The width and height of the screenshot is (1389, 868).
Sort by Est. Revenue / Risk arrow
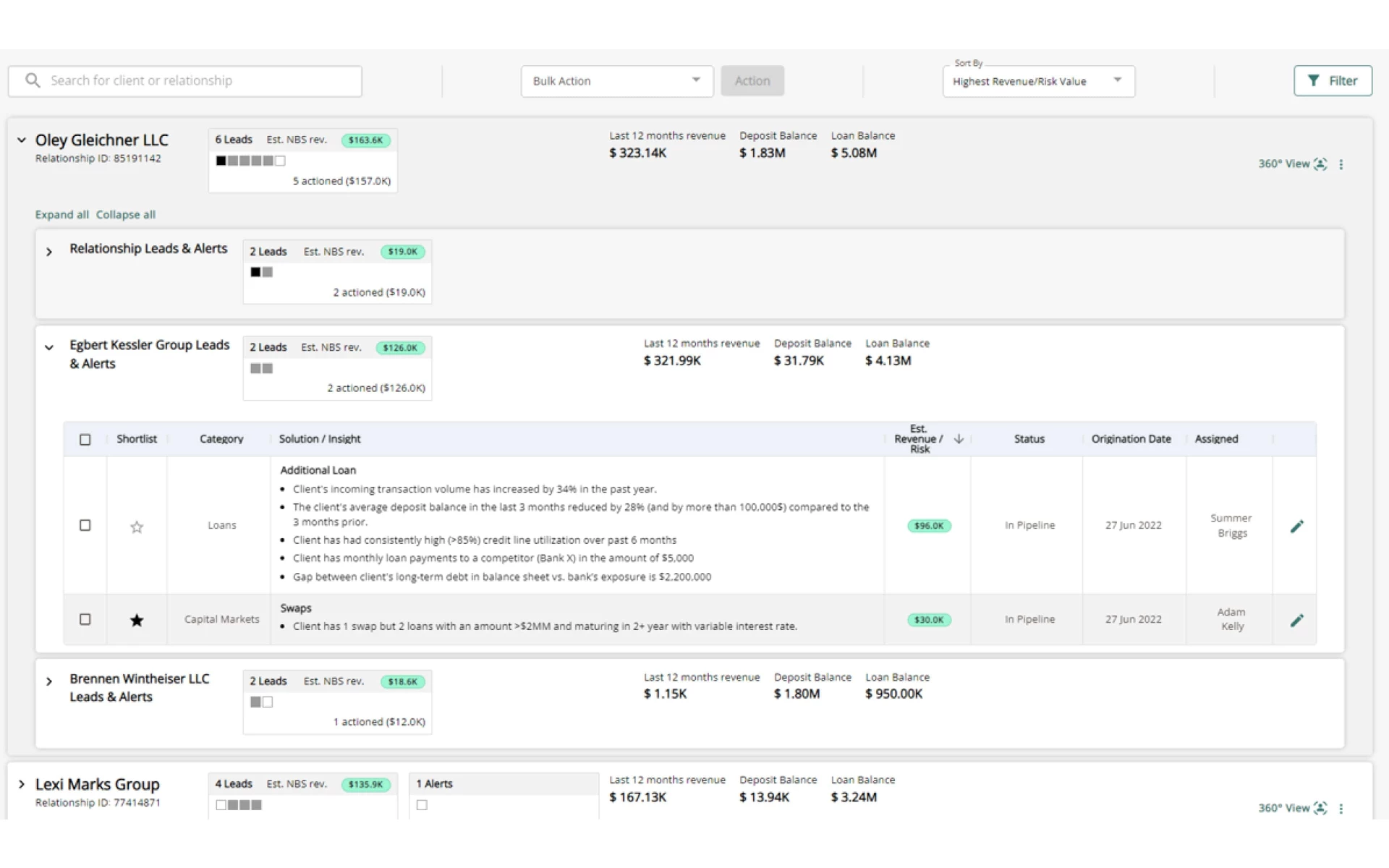click(959, 439)
